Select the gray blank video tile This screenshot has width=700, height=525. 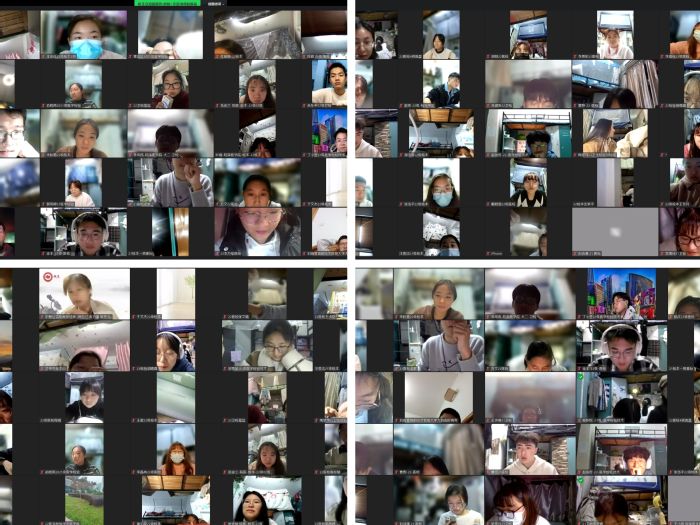(x=614, y=231)
